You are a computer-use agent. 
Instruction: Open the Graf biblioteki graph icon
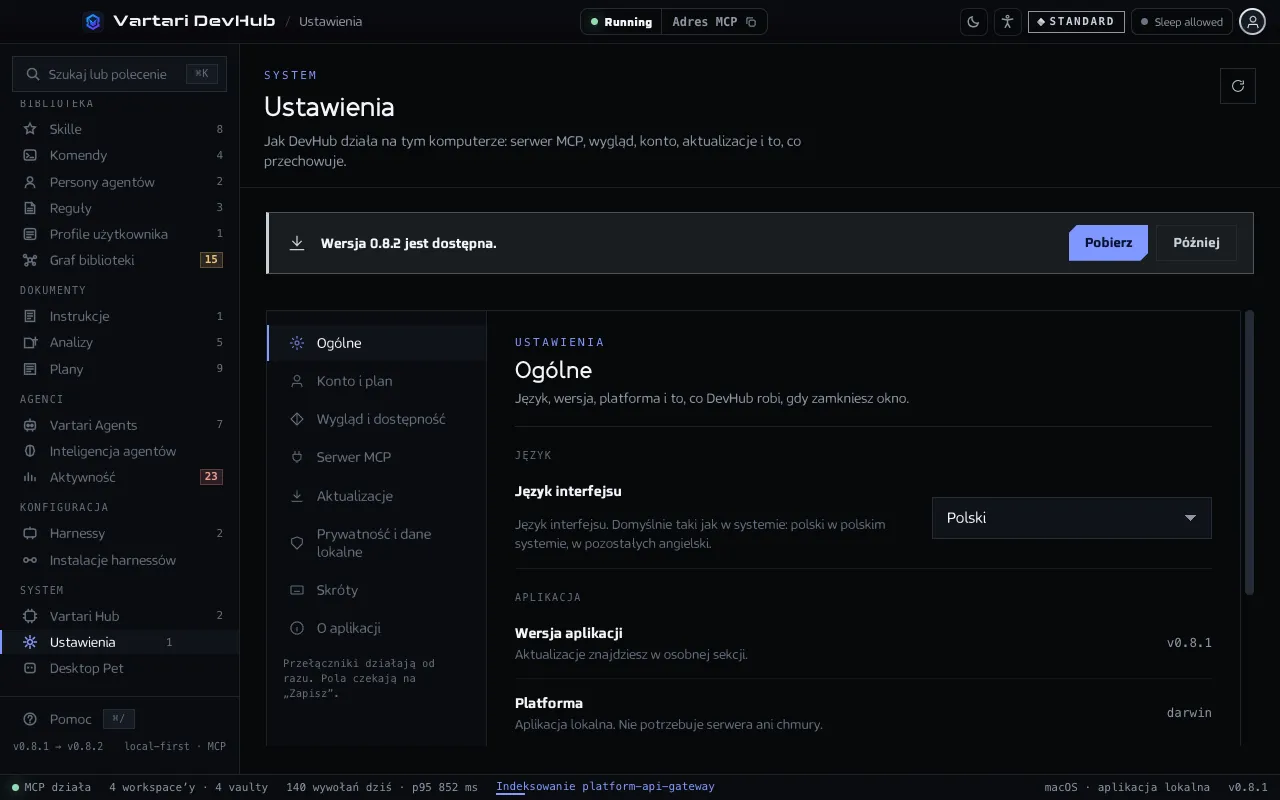coord(30,260)
